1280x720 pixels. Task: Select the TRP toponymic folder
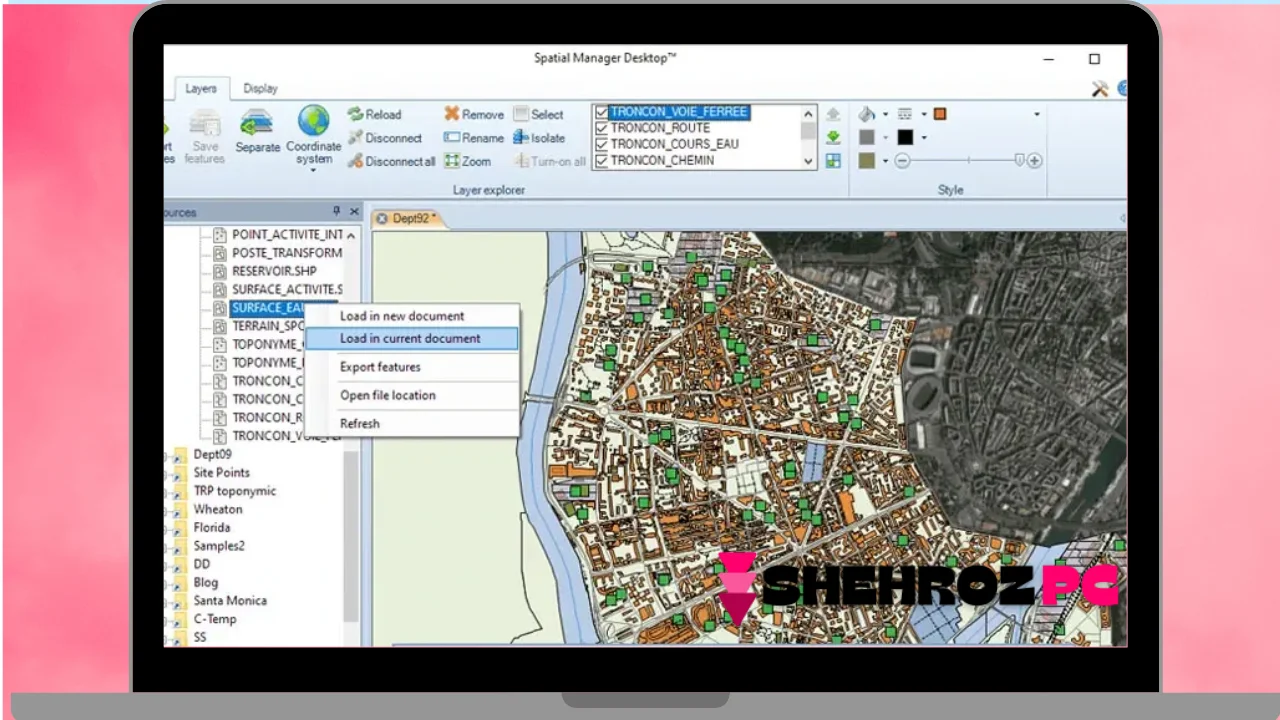coord(235,491)
